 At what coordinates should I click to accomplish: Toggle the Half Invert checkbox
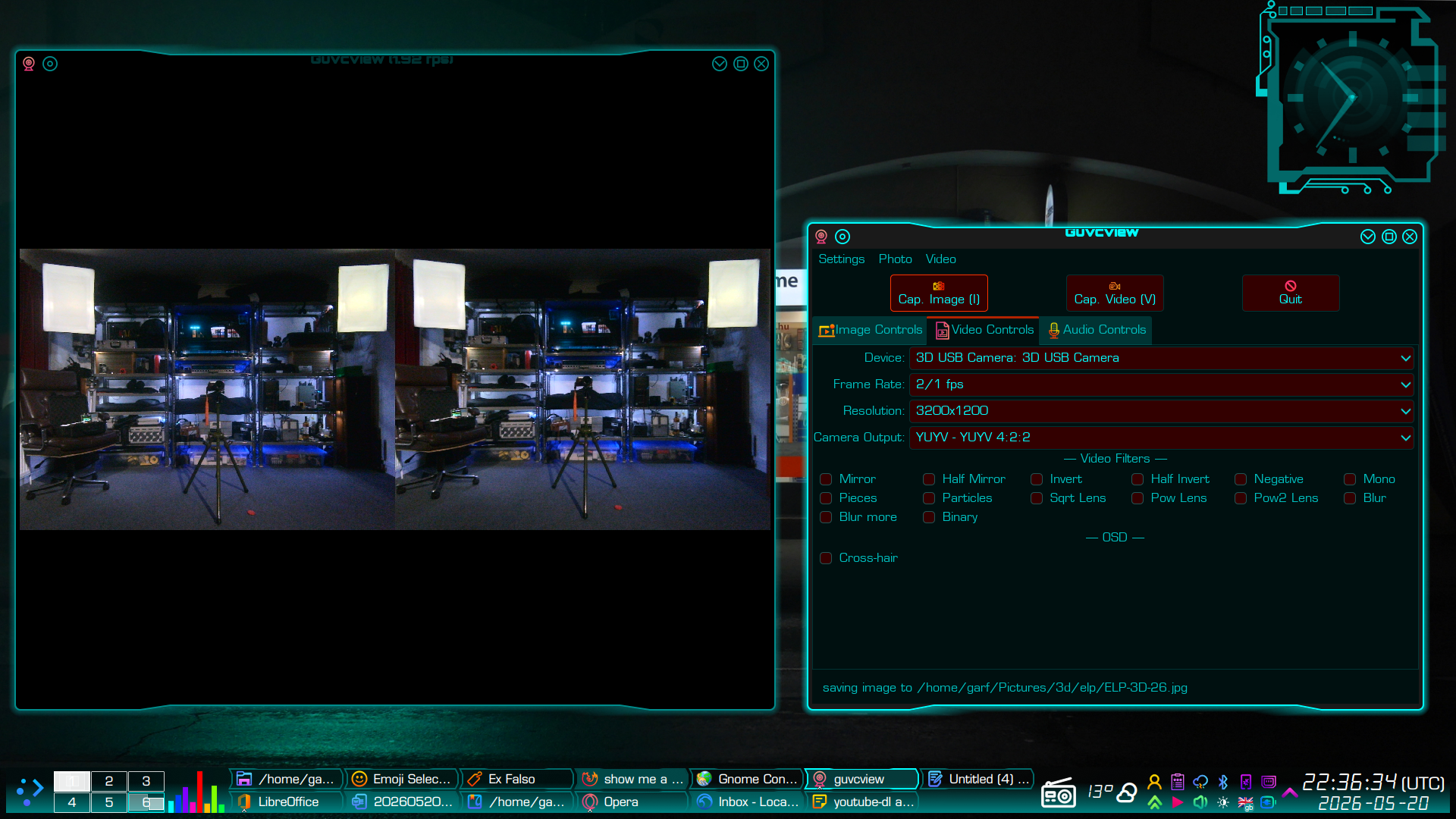[x=1137, y=479]
